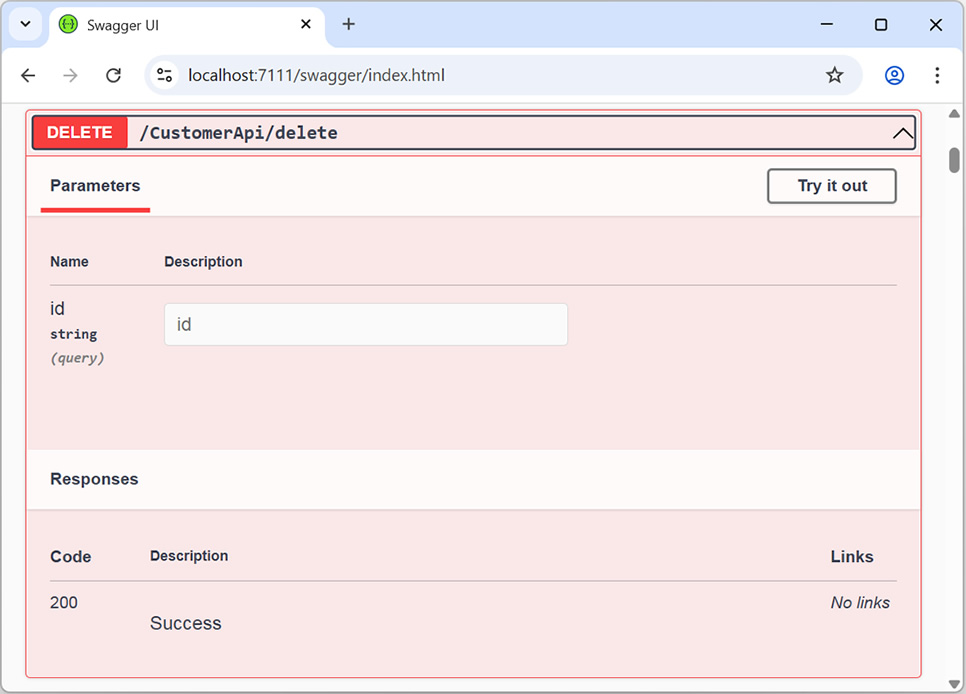The image size is (966, 694).
Task: Click the Name column header
Action: pos(69,262)
